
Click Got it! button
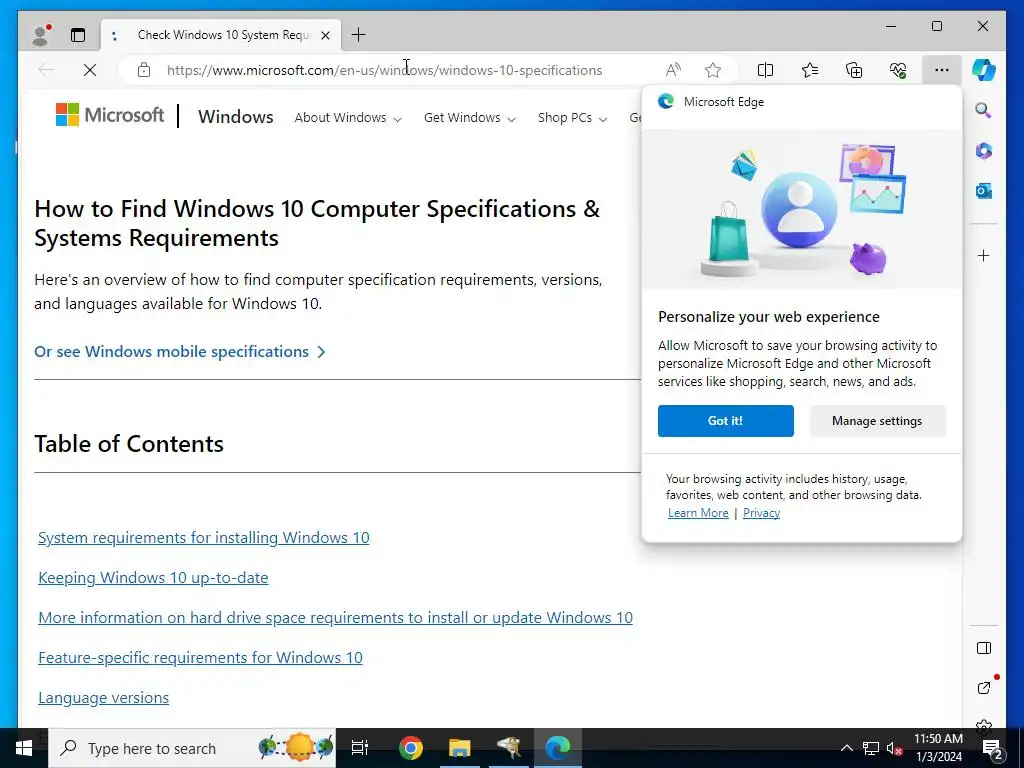726,421
